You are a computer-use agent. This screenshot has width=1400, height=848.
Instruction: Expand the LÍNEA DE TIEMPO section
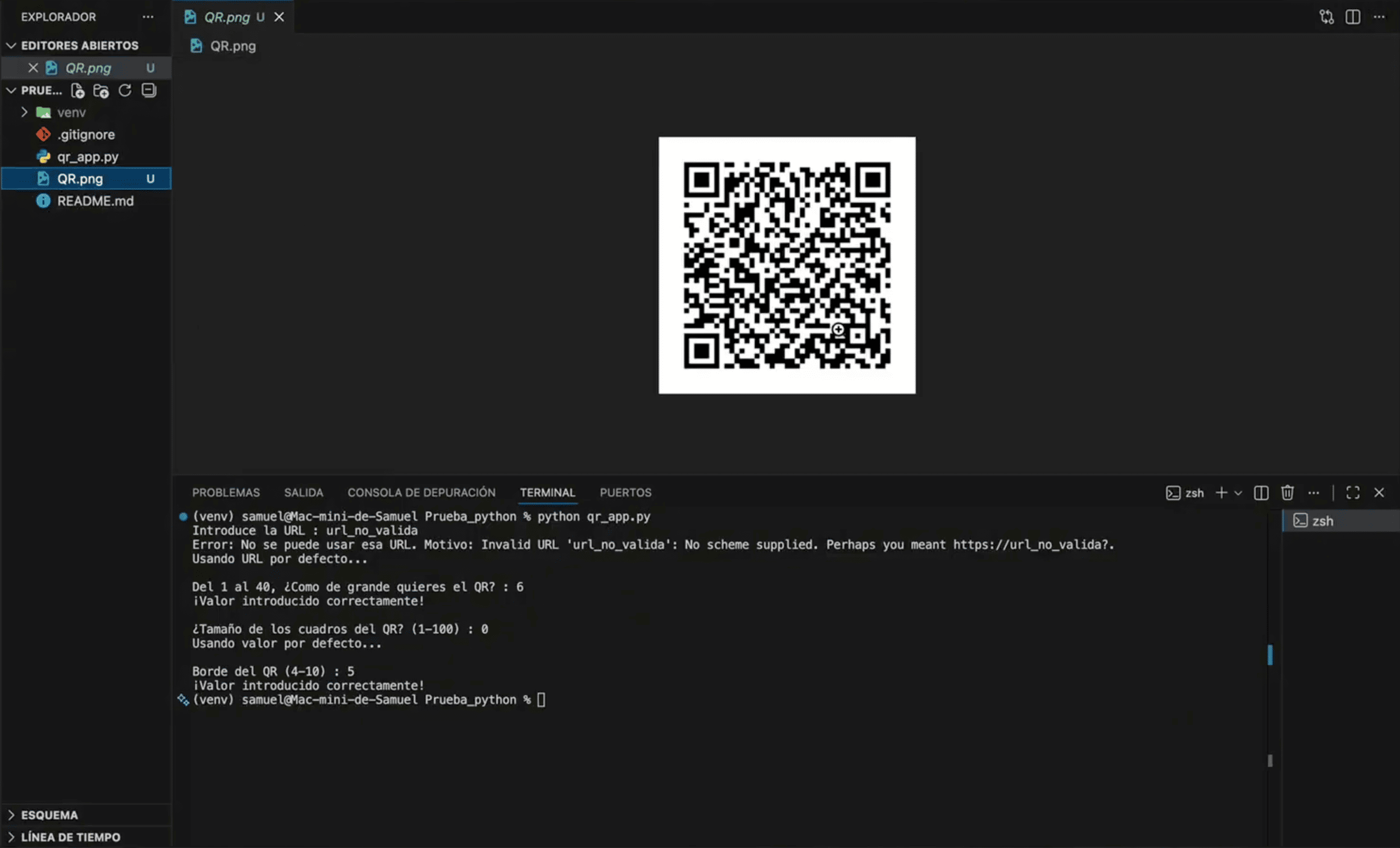pyautogui.click(x=70, y=837)
